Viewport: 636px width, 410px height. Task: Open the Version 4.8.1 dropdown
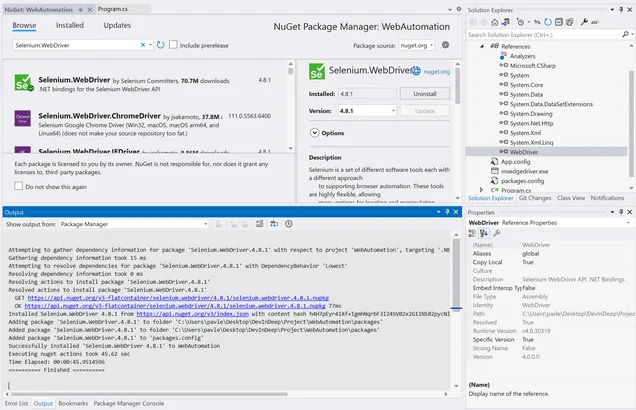click(x=367, y=111)
